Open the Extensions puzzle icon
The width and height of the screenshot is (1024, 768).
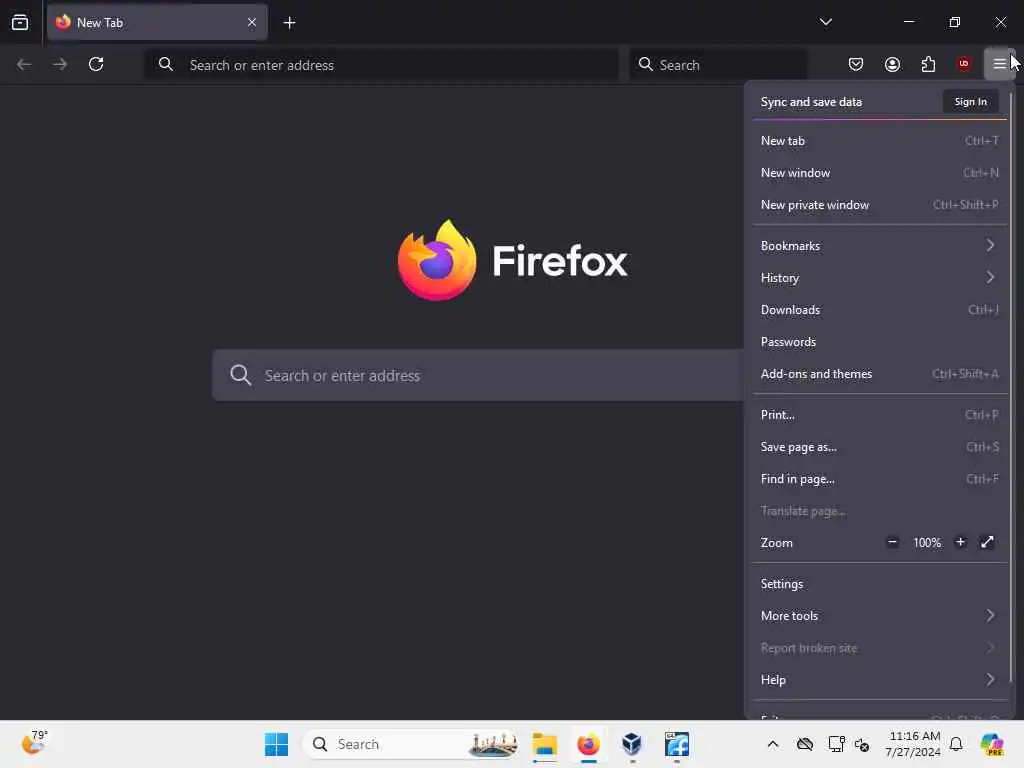928,64
